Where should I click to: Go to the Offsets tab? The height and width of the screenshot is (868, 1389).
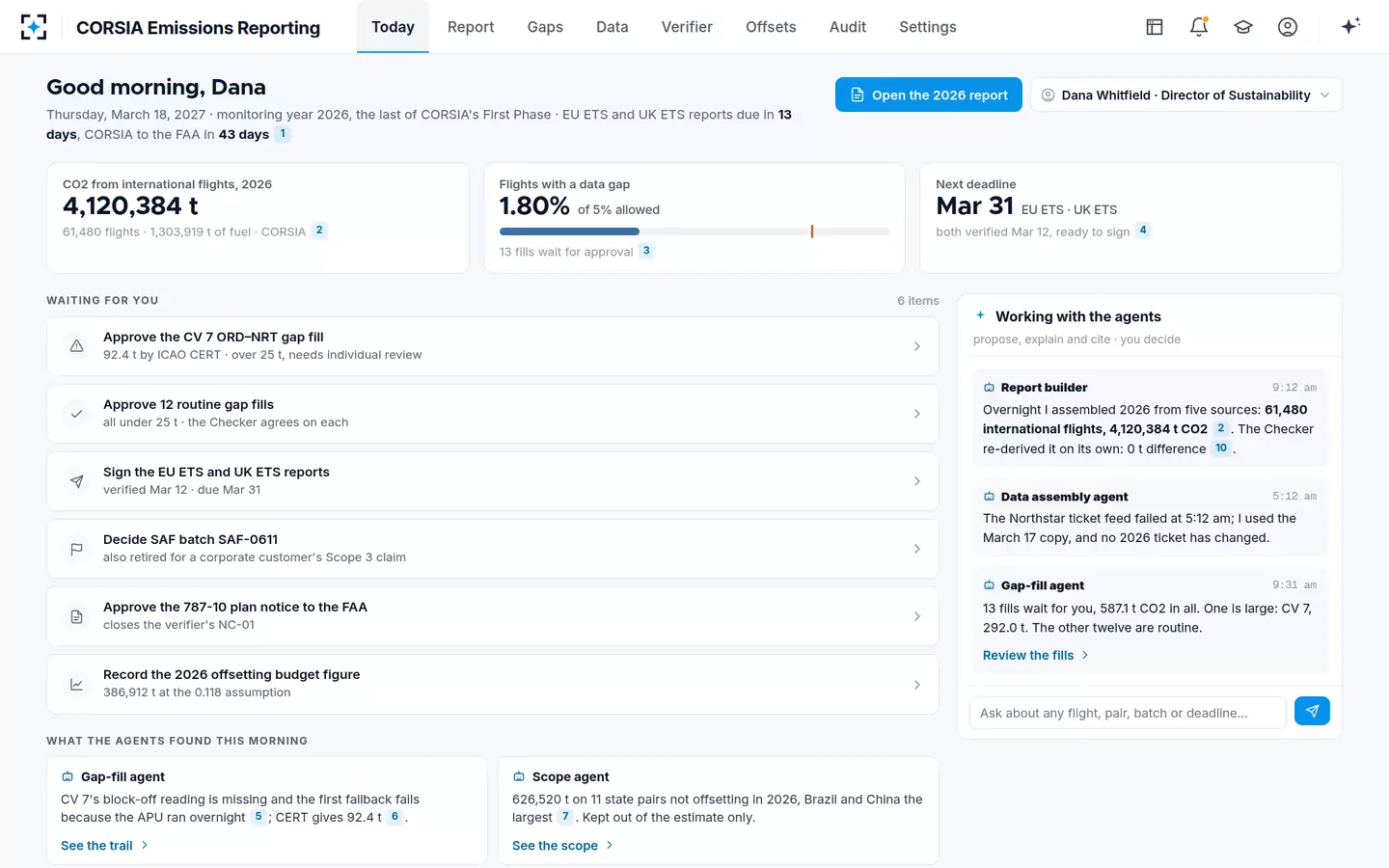pyautogui.click(x=771, y=27)
